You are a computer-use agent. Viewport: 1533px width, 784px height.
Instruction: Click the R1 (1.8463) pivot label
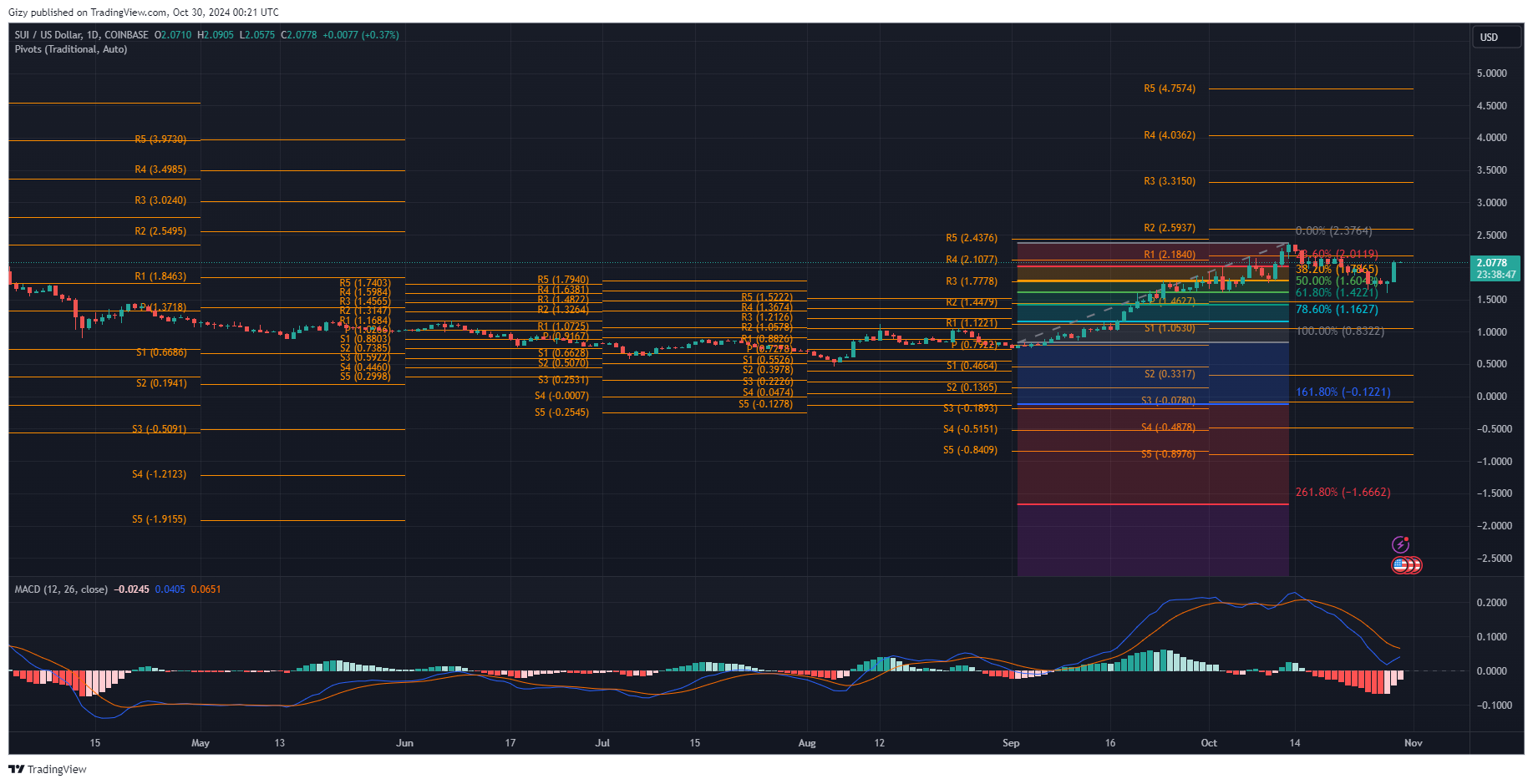(160, 276)
